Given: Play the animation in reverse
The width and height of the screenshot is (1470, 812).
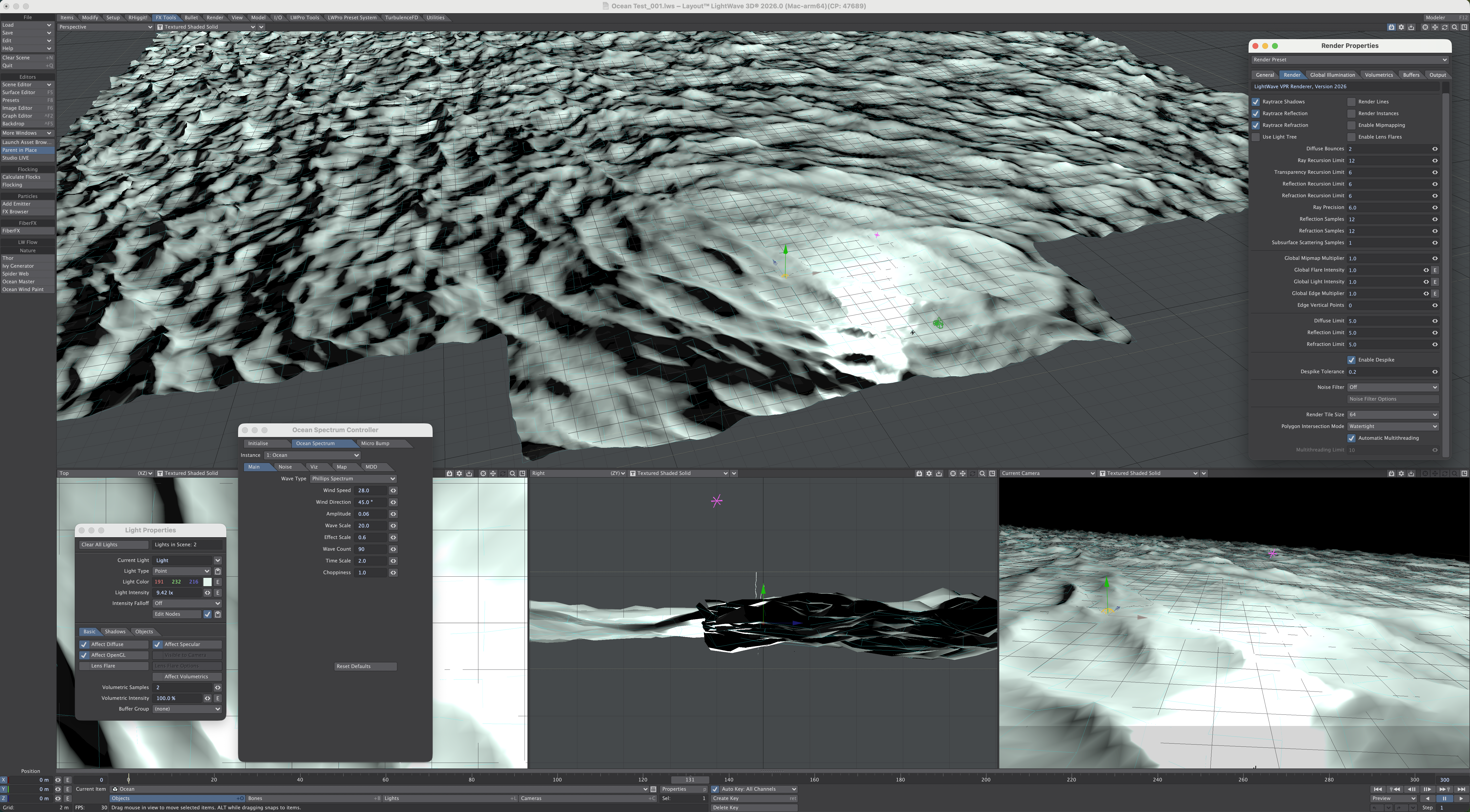Looking at the screenshot, I should click(x=1428, y=798).
